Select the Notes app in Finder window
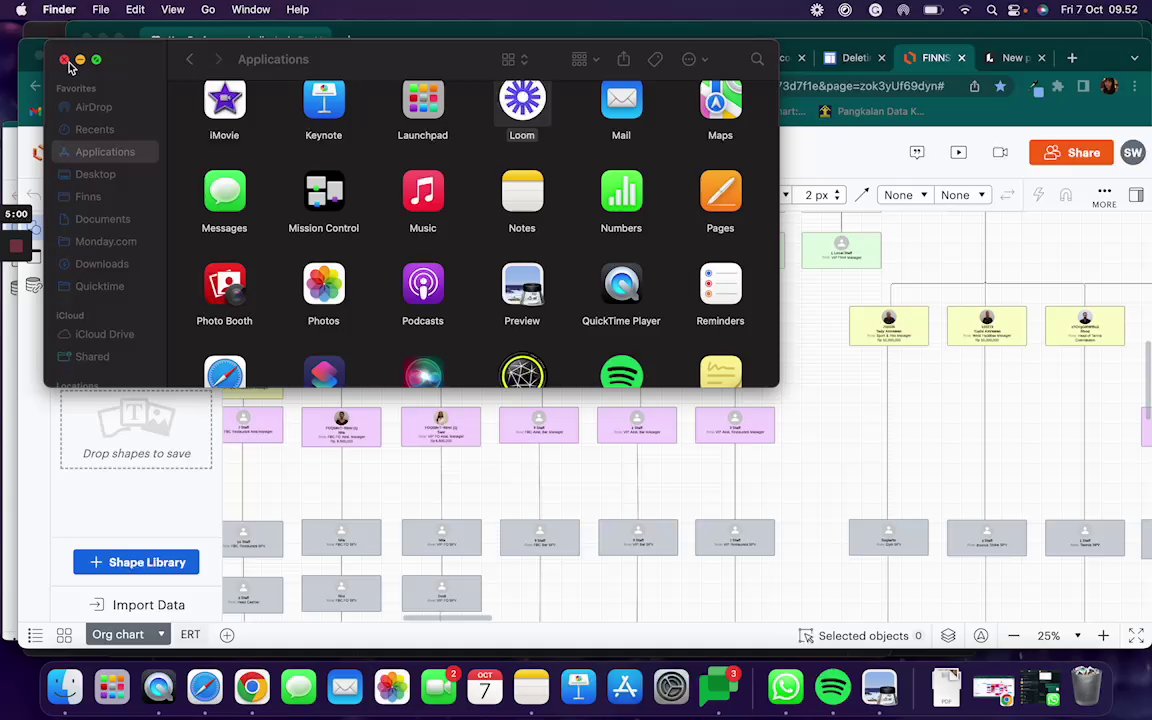This screenshot has height=720, width=1152. [x=522, y=191]
